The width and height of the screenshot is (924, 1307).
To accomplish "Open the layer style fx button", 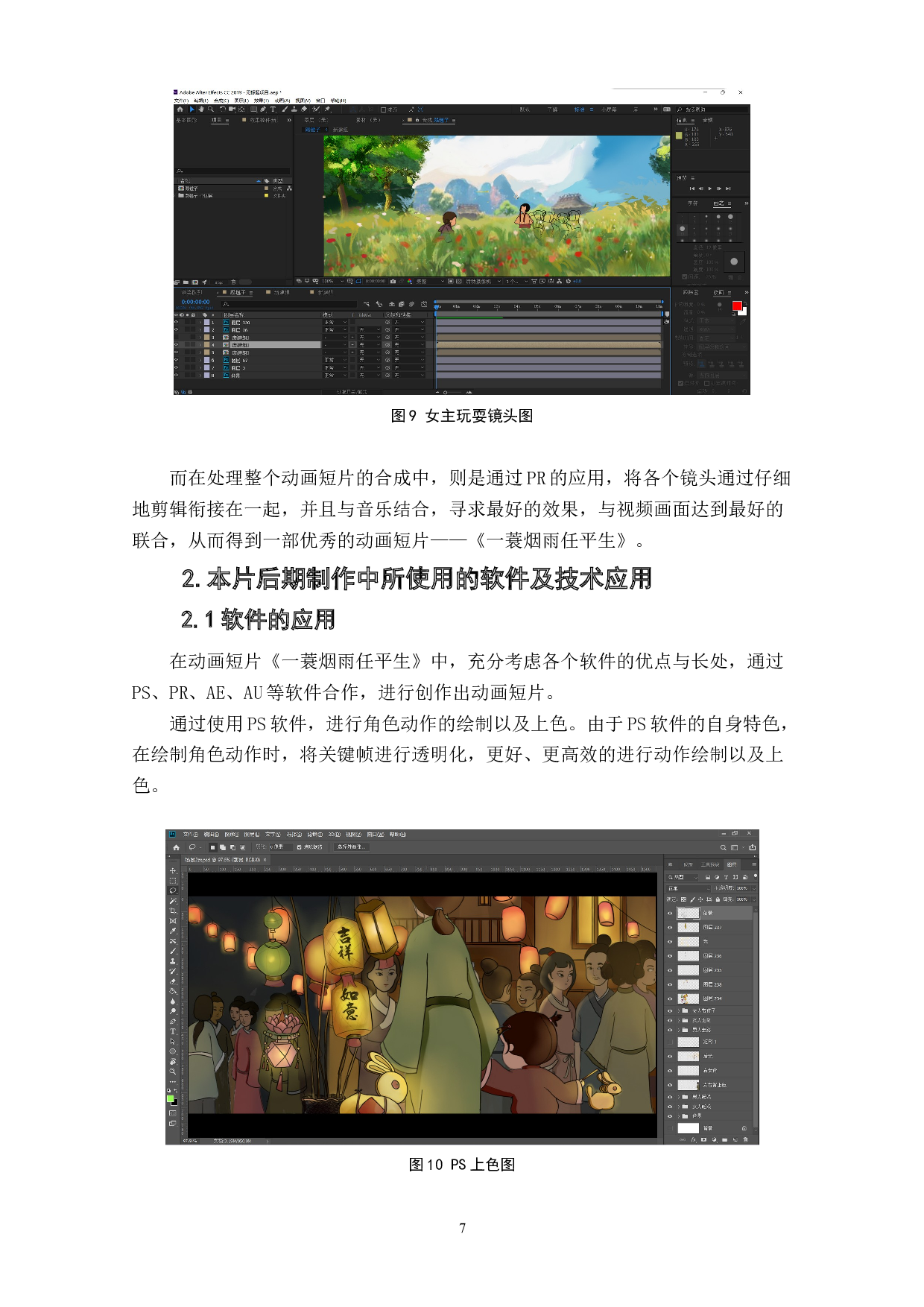I will pos(693,1139).
